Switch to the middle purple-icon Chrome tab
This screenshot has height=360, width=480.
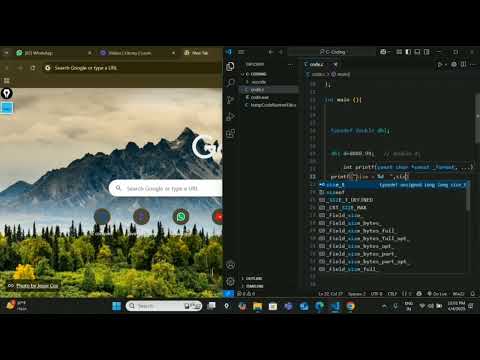(137, 53)
